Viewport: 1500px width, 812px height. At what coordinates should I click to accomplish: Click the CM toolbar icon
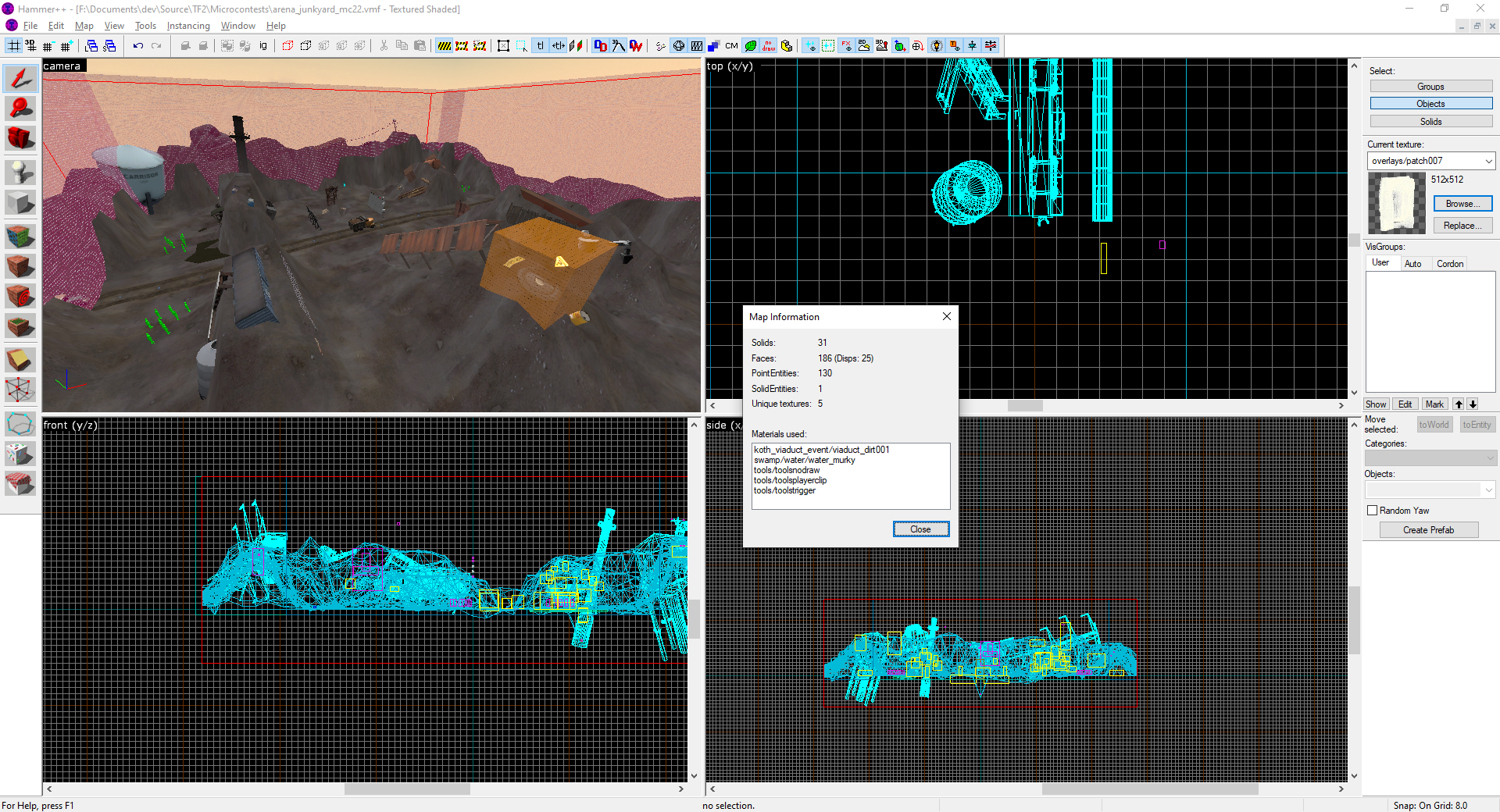click(x=731, y=46)
